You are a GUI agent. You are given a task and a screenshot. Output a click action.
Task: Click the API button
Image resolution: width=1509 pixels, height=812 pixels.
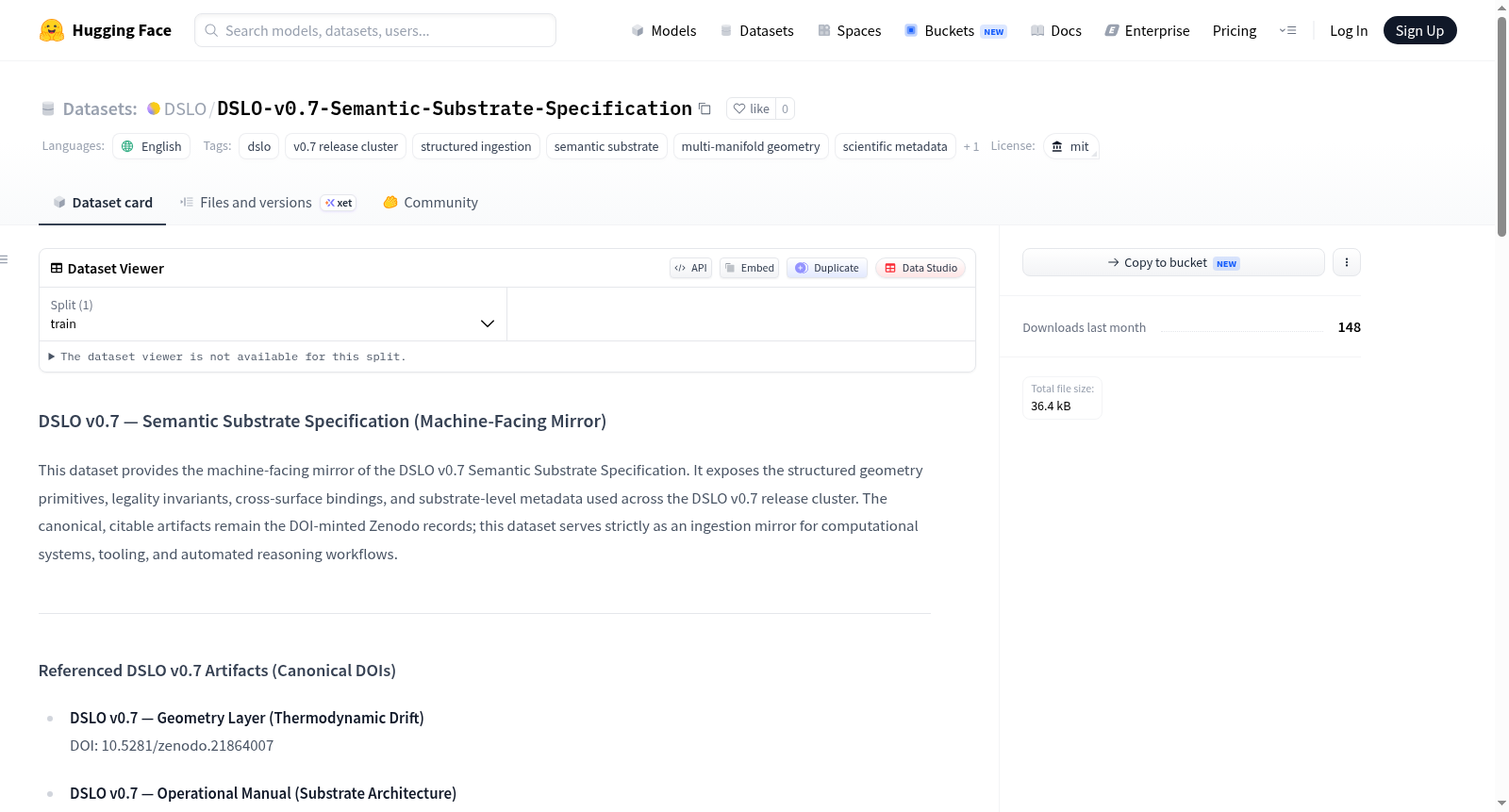point(690,268)
